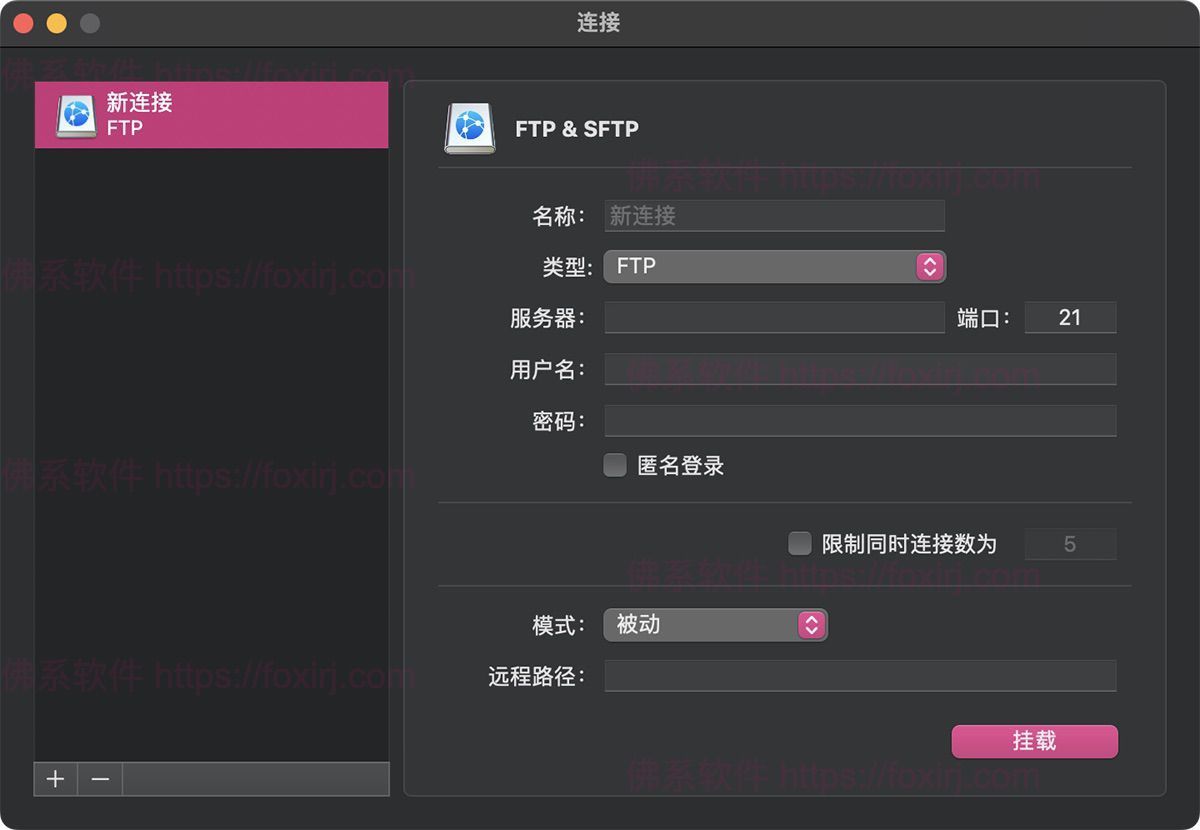
Task: Click the connection limit field showing 5
Action: point(1070,544)
